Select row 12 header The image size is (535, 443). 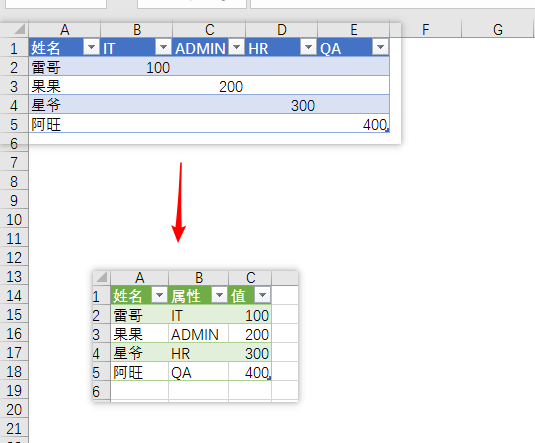pyautogui.click(x=14, y=258)
